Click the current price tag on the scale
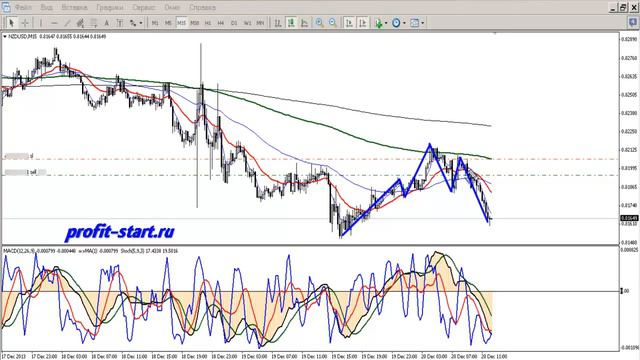Viewport: 640px width, 360px height. [x=629, y=218]
